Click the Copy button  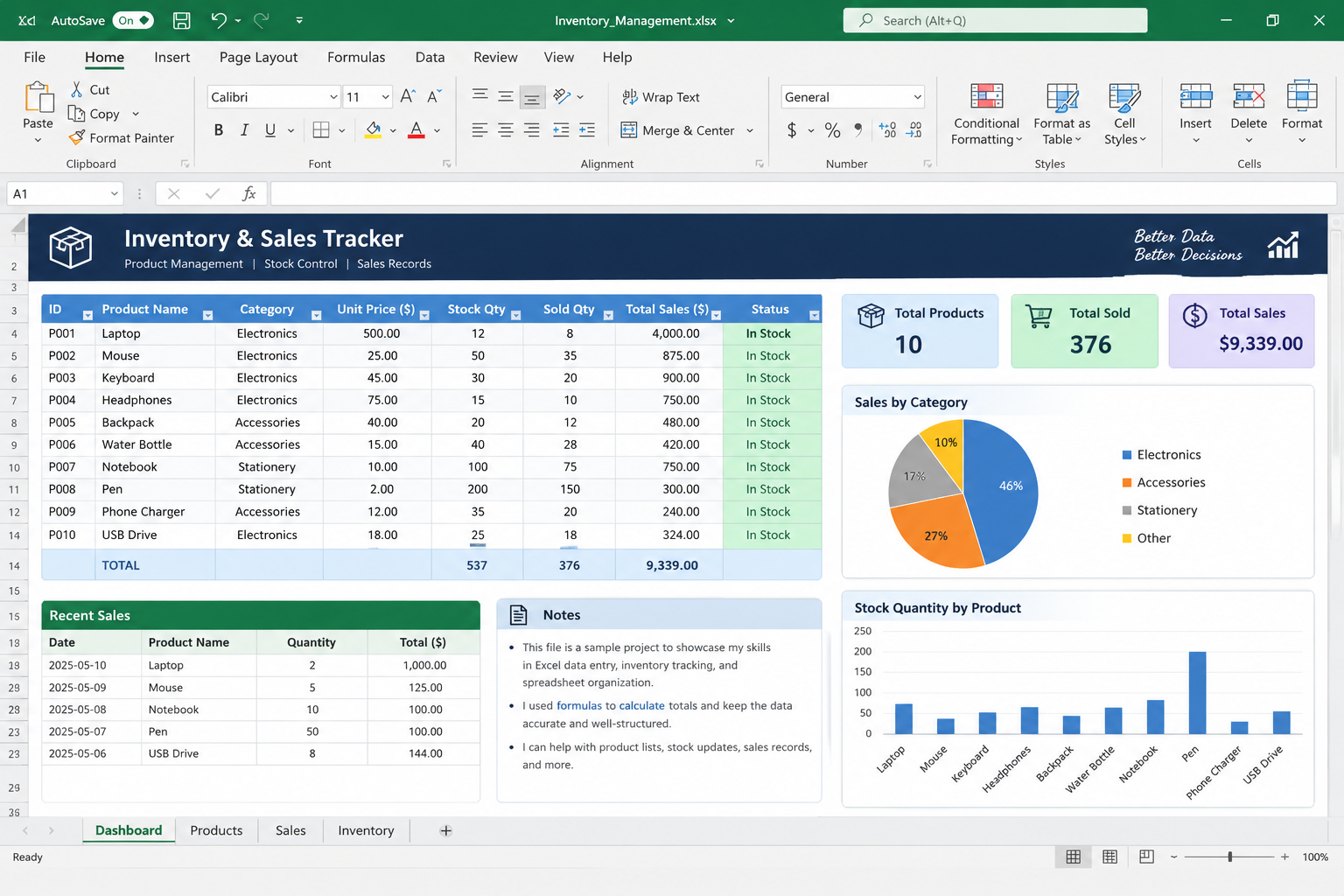(x=94, y=114)
